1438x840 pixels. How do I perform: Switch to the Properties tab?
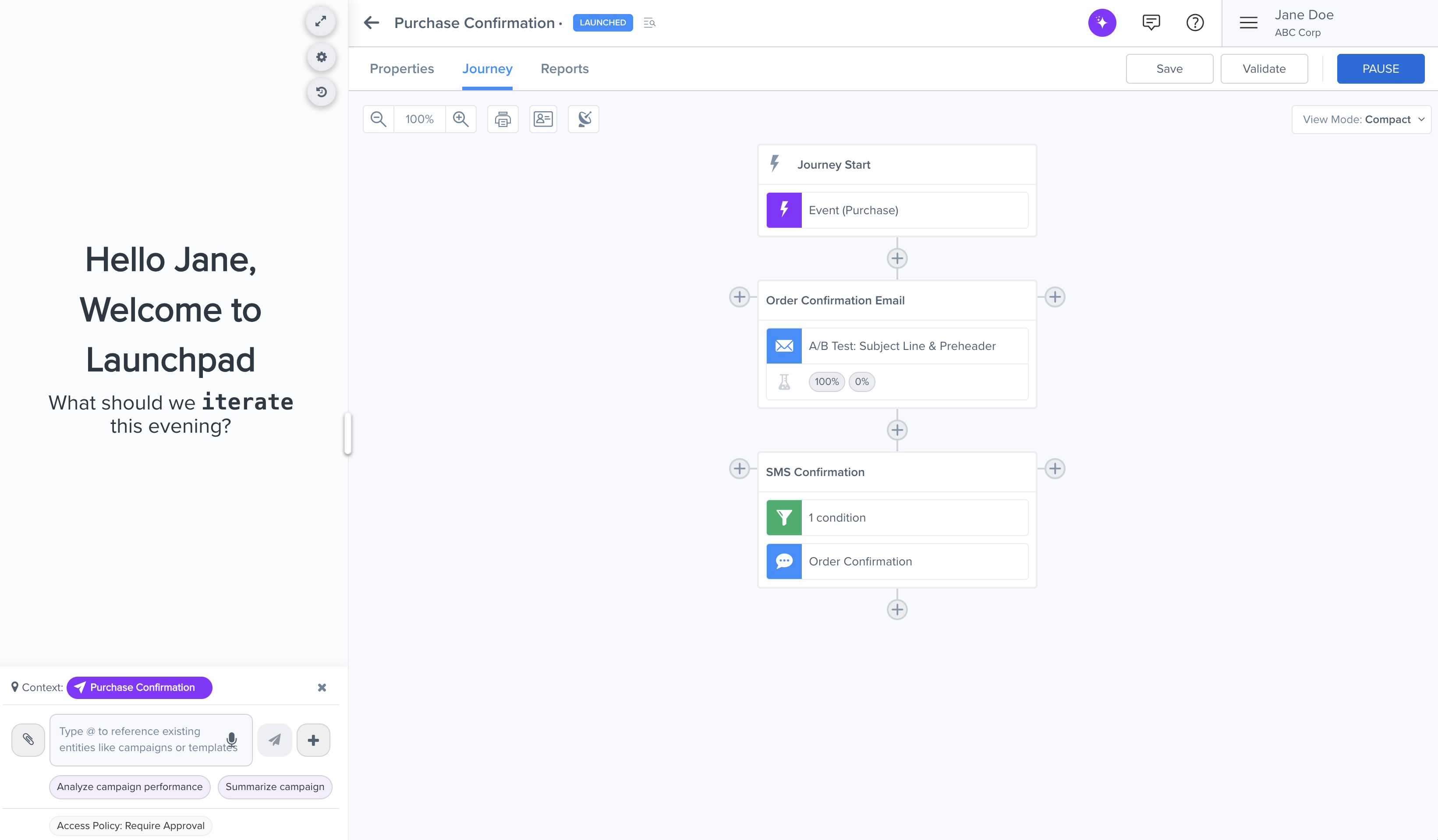click(402, 68)
